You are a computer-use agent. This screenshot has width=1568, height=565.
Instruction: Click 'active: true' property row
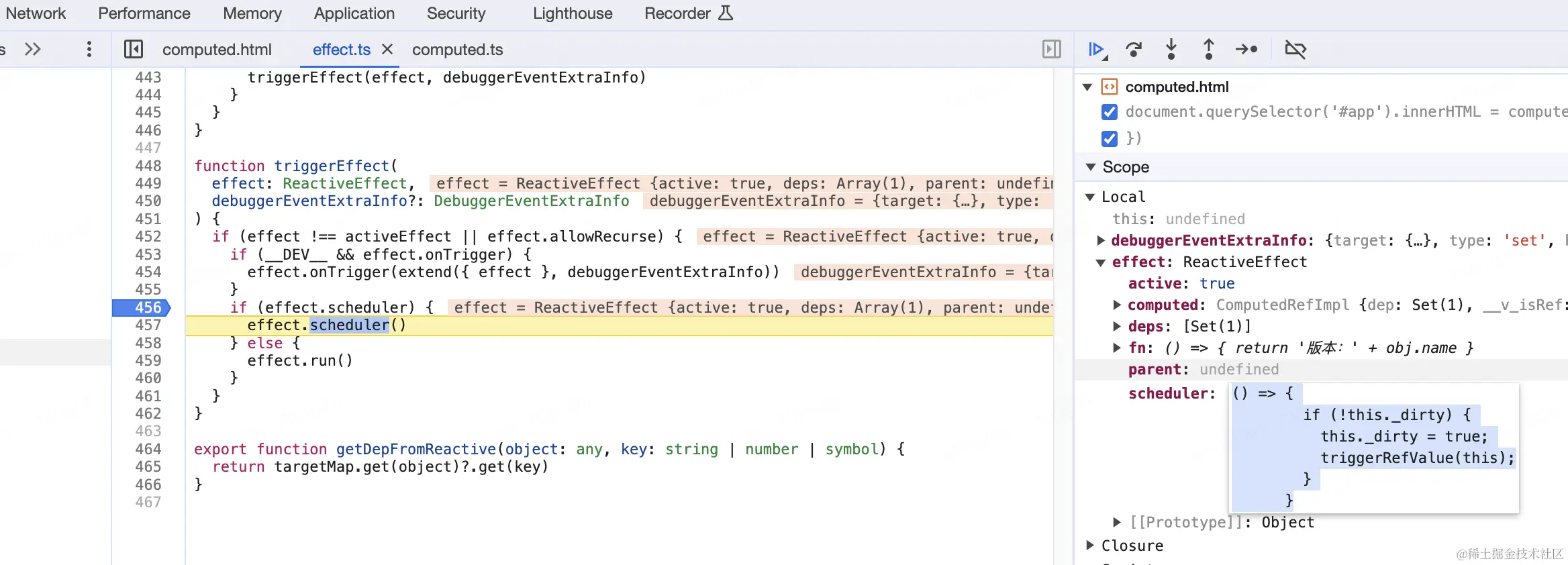(1181, 283)
